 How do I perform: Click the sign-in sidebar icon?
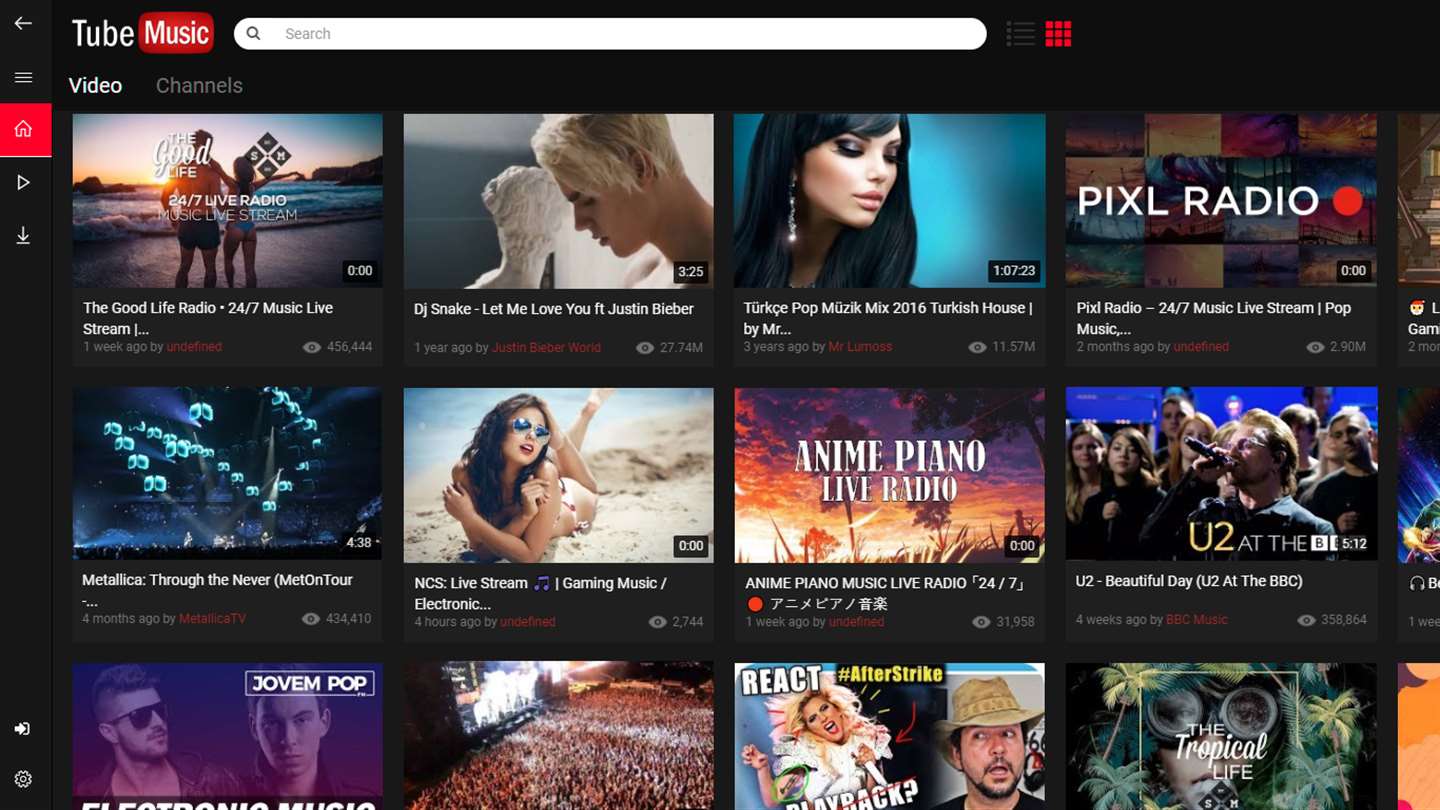(23, 729)
